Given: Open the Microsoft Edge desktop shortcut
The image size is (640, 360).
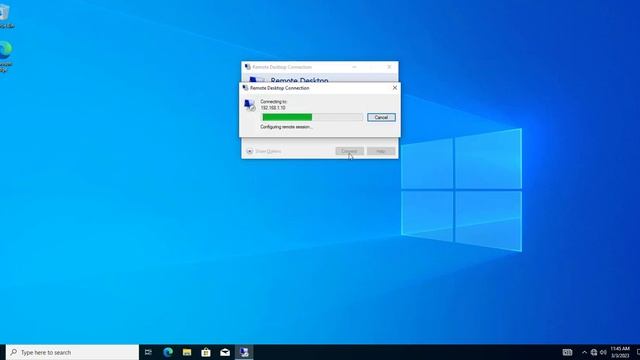Looking at the screenshot, I should coord(6,56).
